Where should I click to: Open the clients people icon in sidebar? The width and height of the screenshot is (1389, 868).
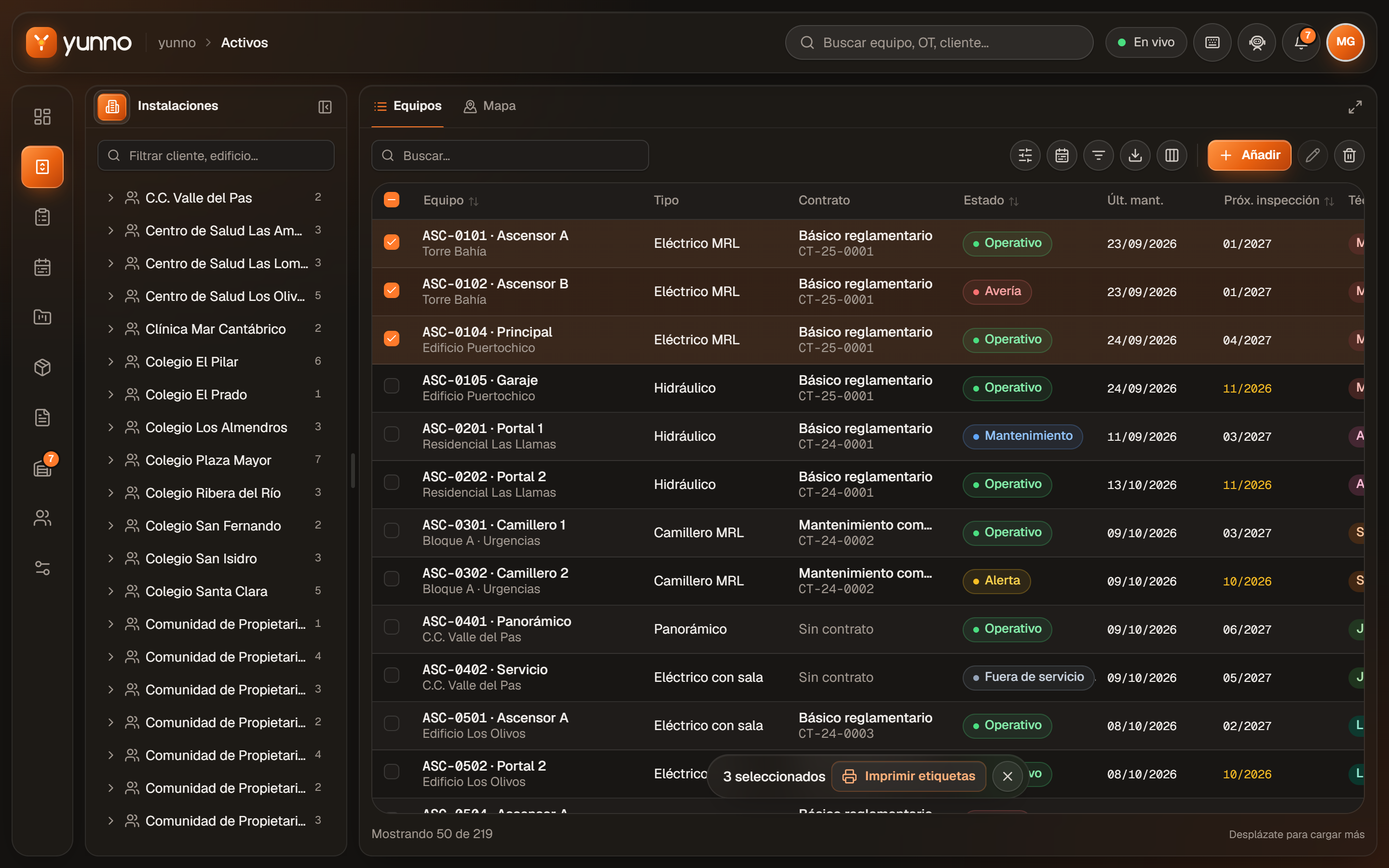tap(42, 518)
